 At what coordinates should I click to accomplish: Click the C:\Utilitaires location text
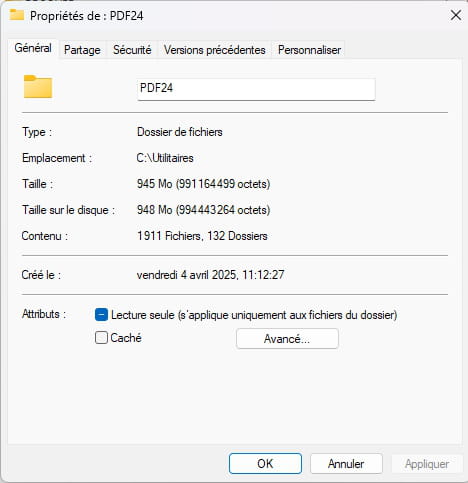pyautogui.click(x=165, y=158)
